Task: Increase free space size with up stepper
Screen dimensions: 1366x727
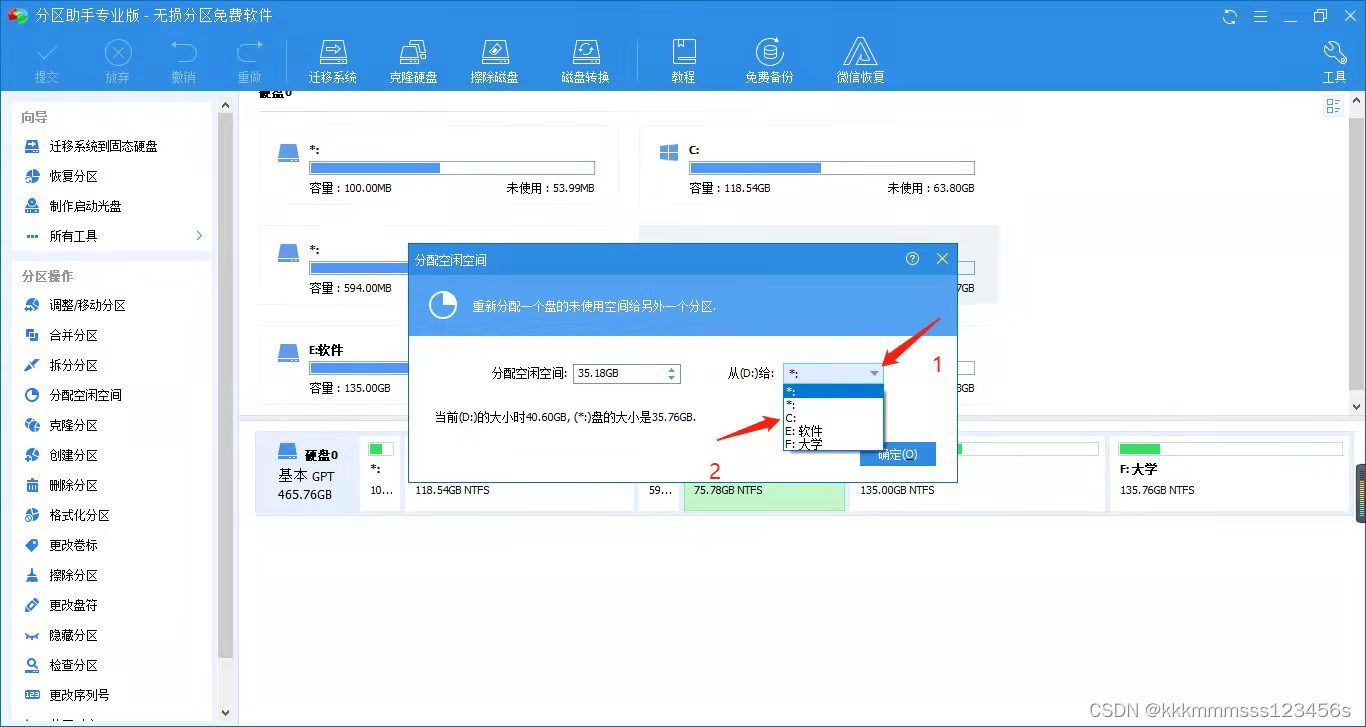Action: pyautogui.click(x=672, y=369)
